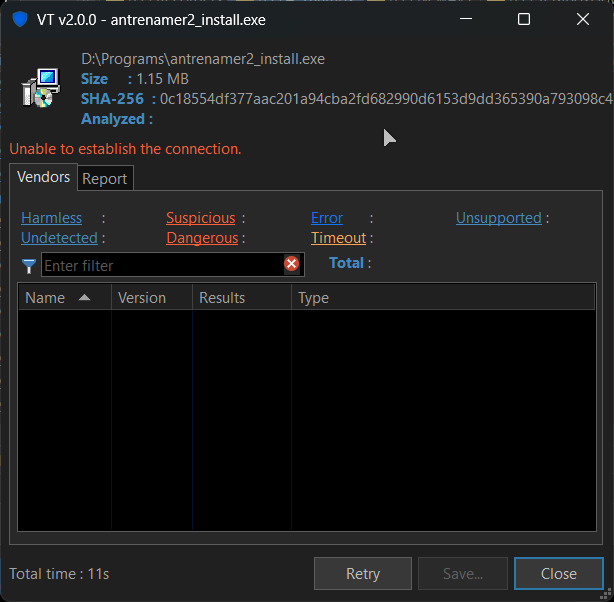Click the window resize grip

tap(607, 595)
